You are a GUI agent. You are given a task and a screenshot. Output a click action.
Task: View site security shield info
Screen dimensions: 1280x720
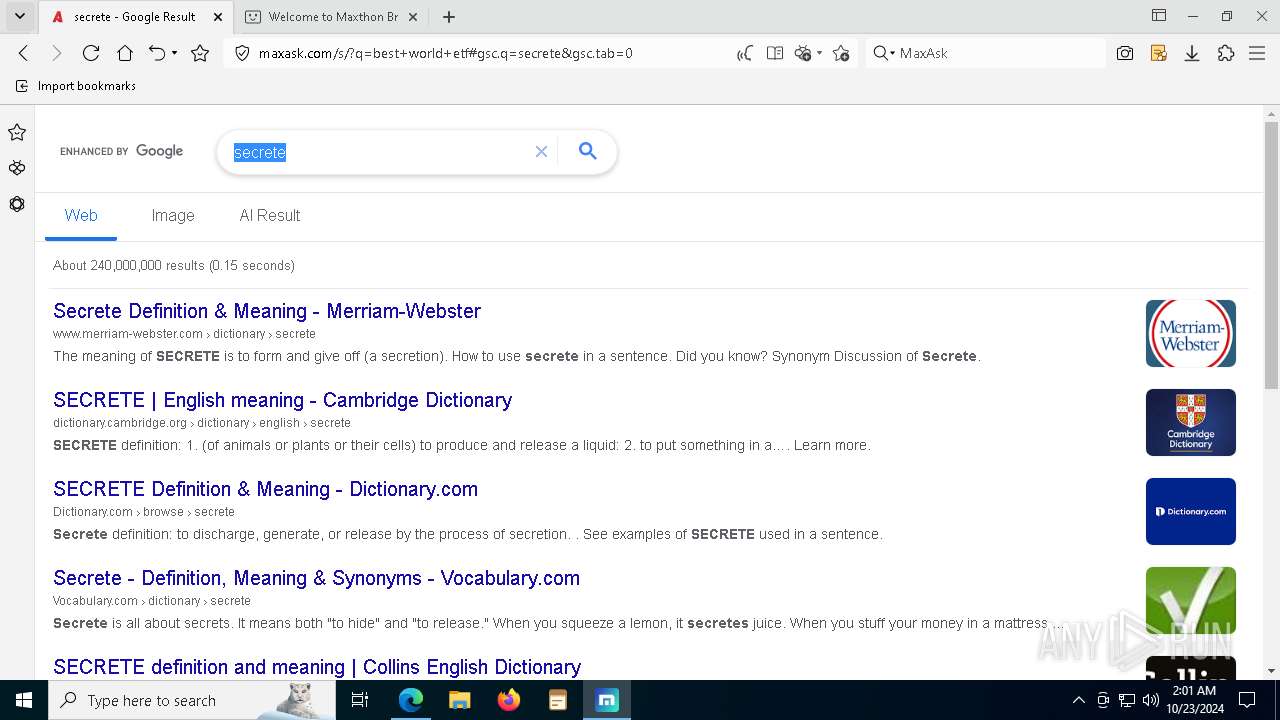pyautogui.click(x=241, y=53)
